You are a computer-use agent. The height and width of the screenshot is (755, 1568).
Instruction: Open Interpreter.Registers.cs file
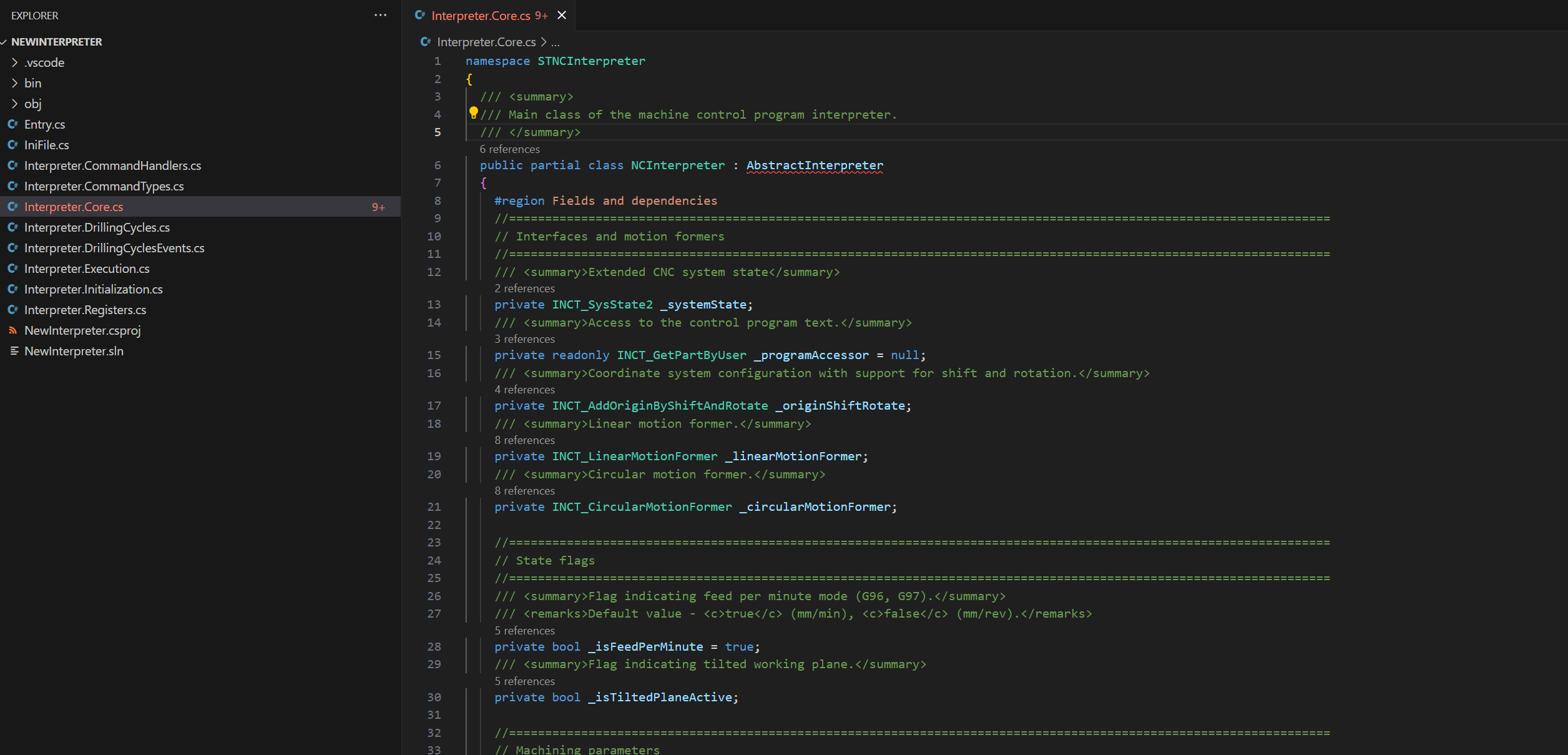[85, 310]
